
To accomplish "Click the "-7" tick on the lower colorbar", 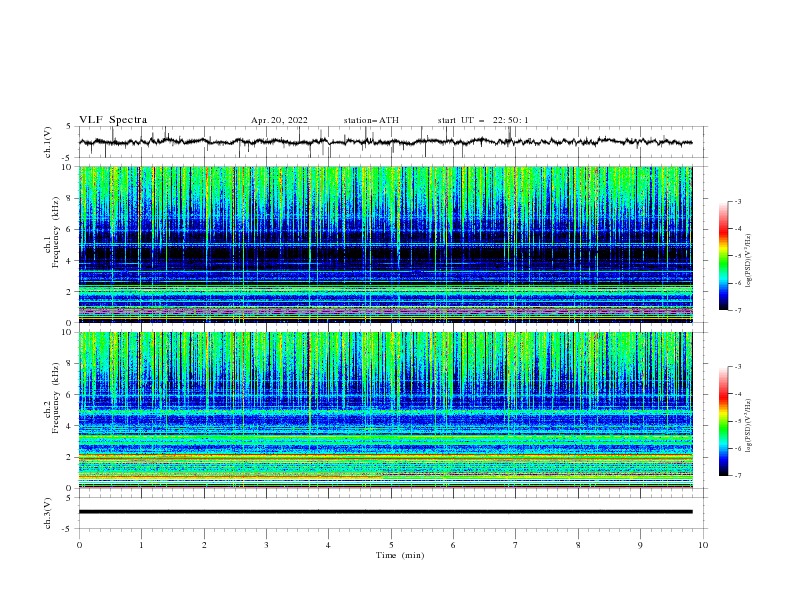I will click(x=737, y=476).
